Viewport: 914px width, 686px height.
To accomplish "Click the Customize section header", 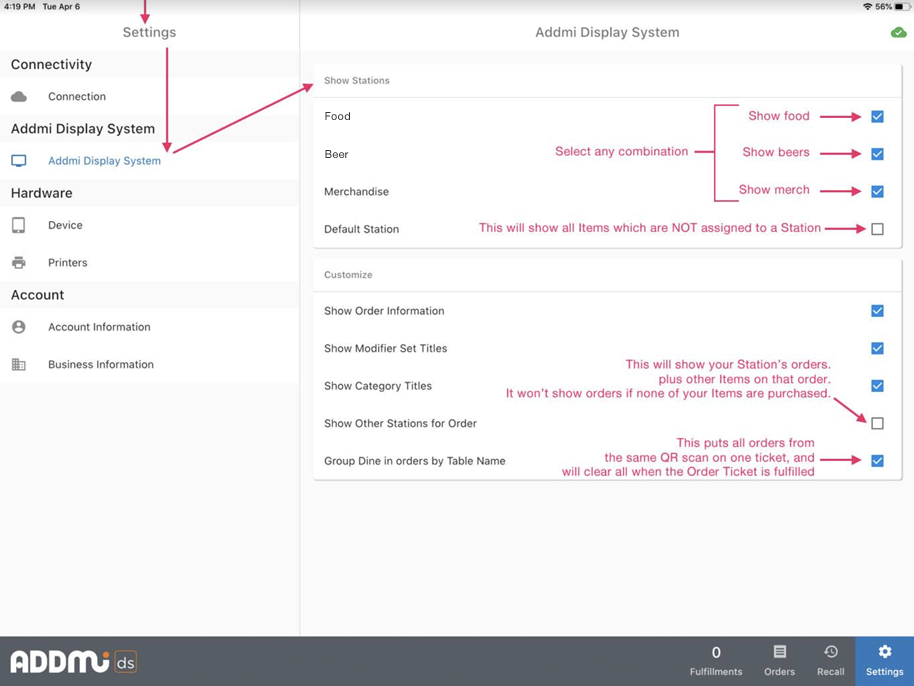I will coord(348,275).
